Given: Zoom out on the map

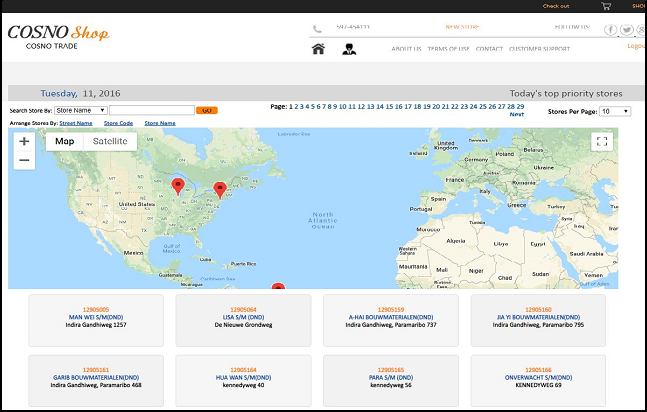Looking at the screenshot, I should pyautogui.click(x=24, y=160).
